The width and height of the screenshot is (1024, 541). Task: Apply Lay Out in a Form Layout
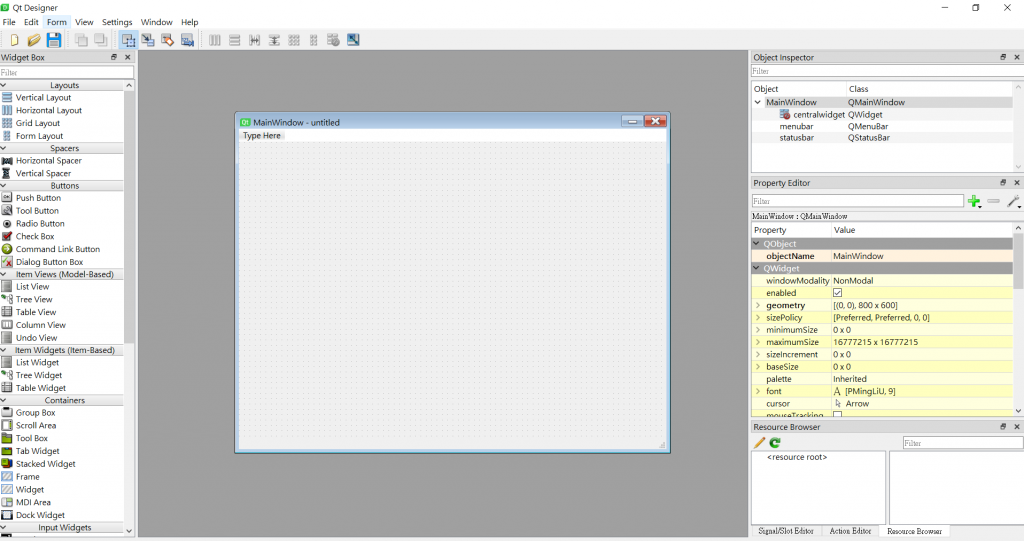(x=313, y=41)
